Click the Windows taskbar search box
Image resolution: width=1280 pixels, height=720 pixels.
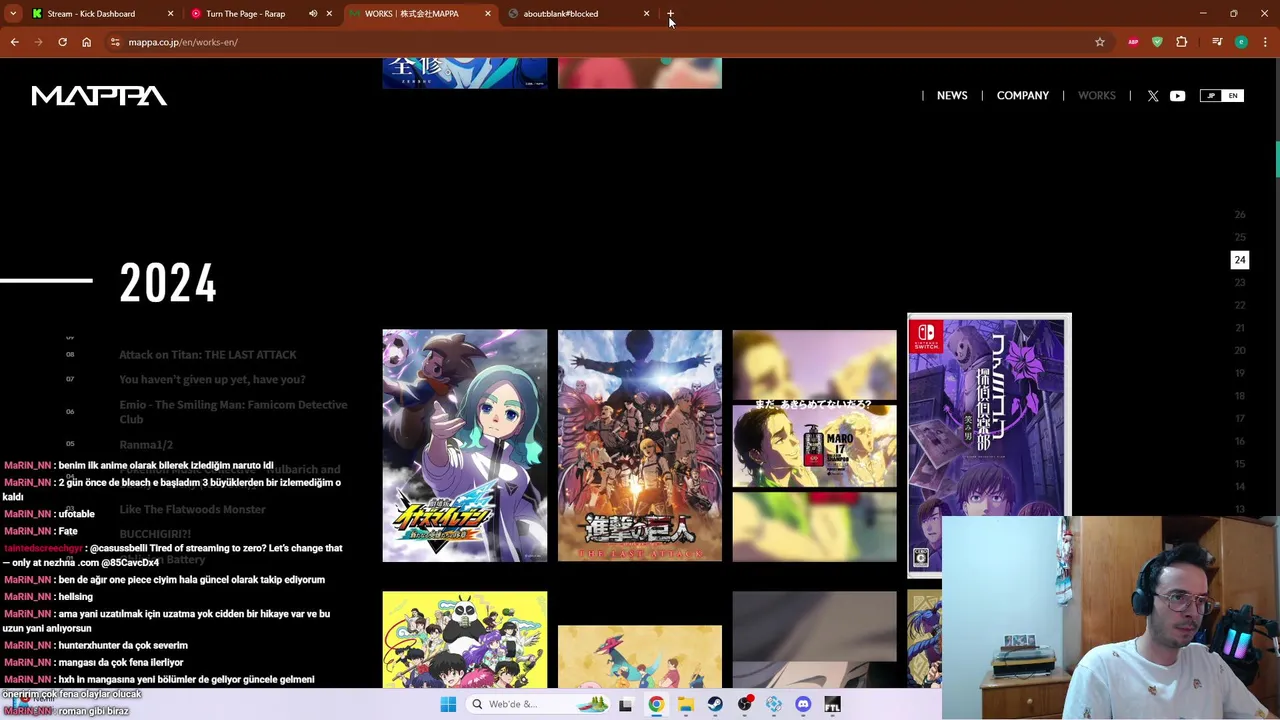pos(540,704)
